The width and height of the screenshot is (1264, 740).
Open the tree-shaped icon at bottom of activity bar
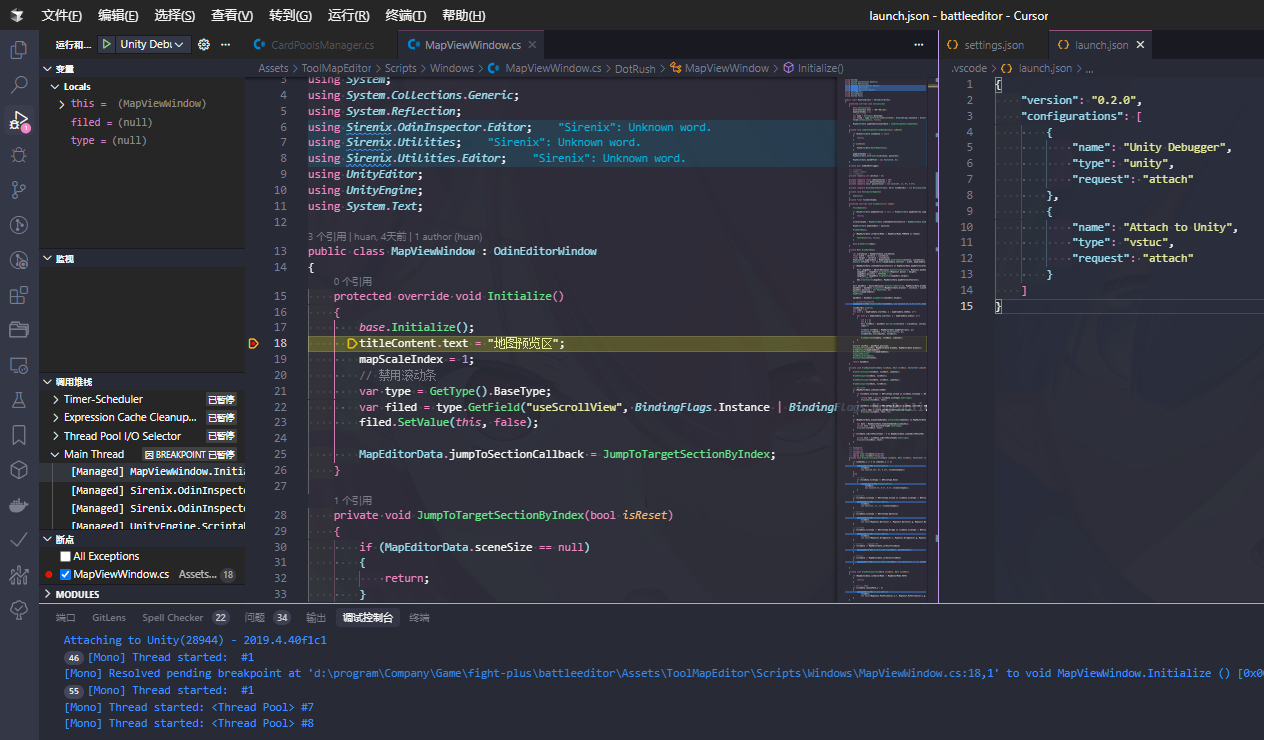[18, 610]
